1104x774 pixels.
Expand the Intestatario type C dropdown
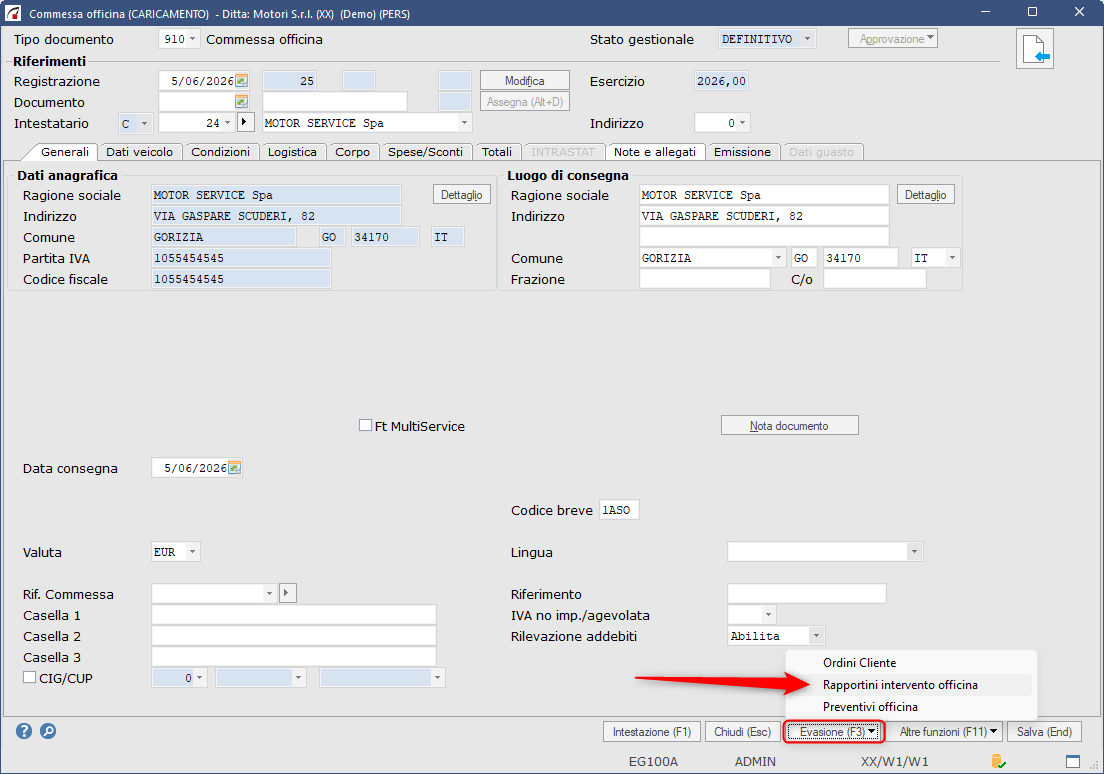click(144, 123)
